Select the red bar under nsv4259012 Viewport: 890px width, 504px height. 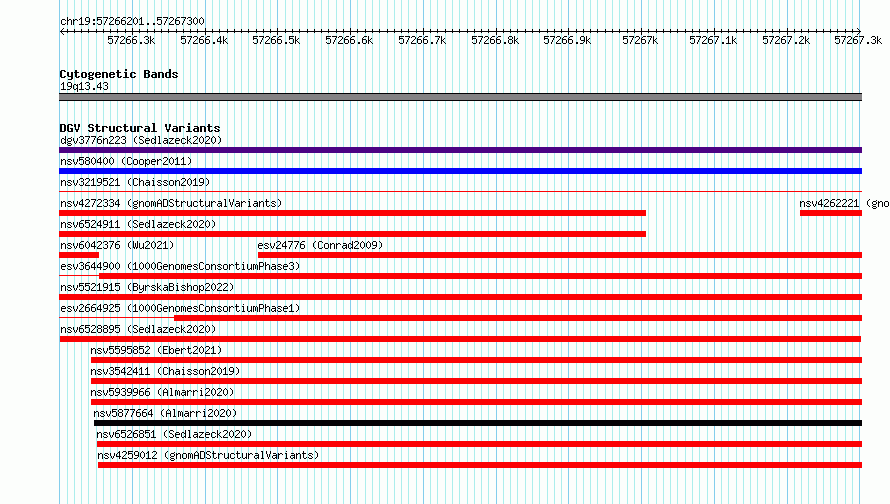point(480,465)
